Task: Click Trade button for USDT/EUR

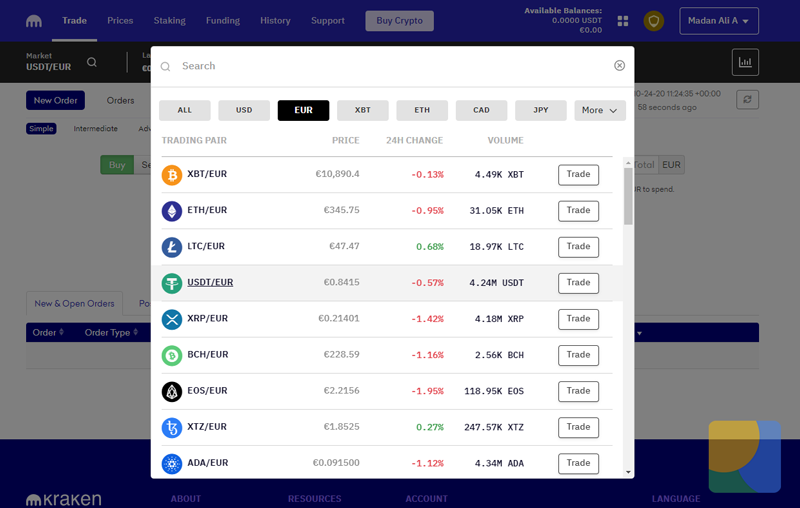Action: [579, 284]
